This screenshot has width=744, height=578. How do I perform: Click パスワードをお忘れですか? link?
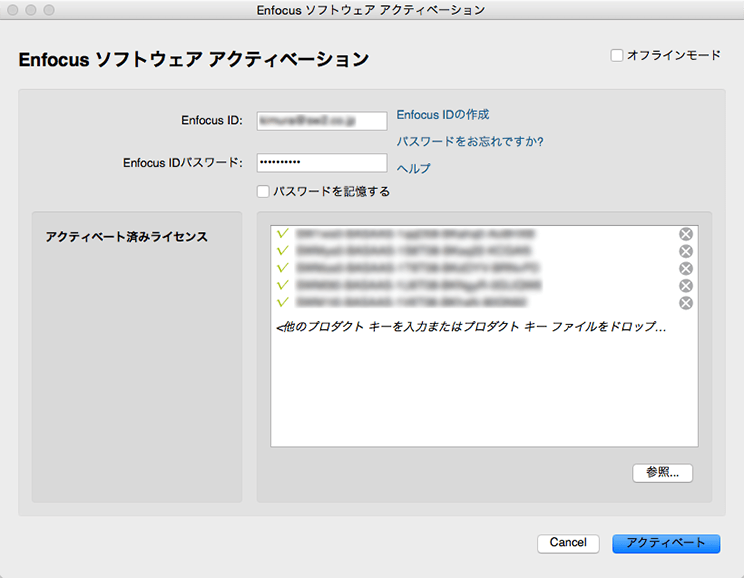click(470, 141)
